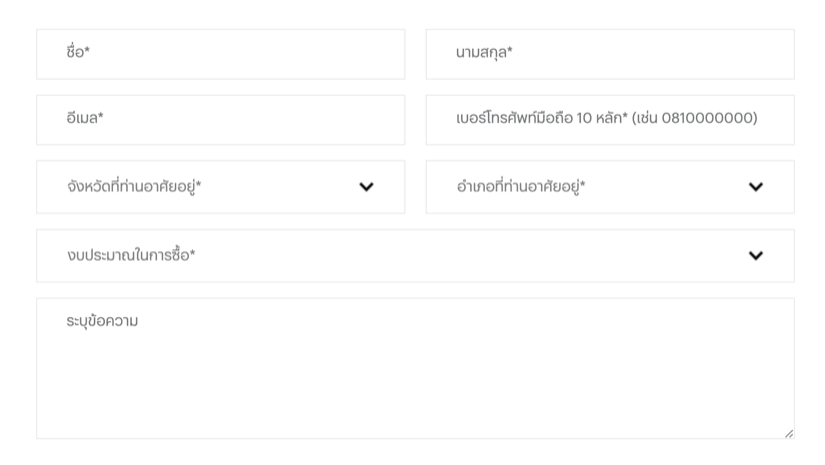Click the chevron arrow in งบประมาณในการซื้อ field
Image resolution: width=825 pixels, height=465 pixels.
756,256
